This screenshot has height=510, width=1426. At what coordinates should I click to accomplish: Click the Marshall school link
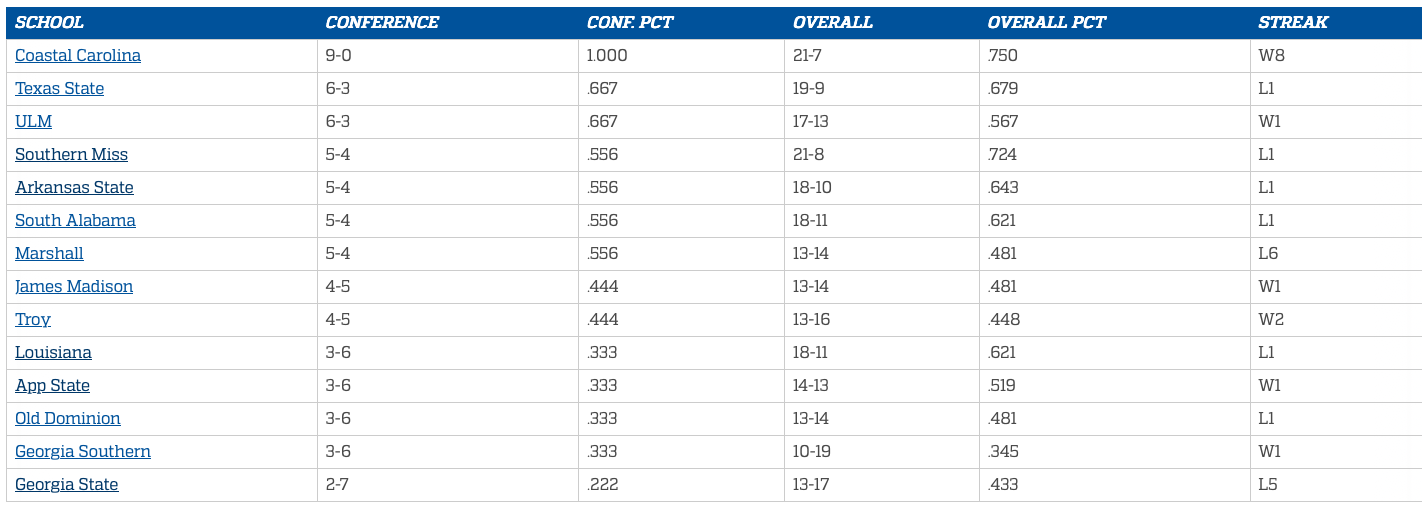(x=50, y=254)
